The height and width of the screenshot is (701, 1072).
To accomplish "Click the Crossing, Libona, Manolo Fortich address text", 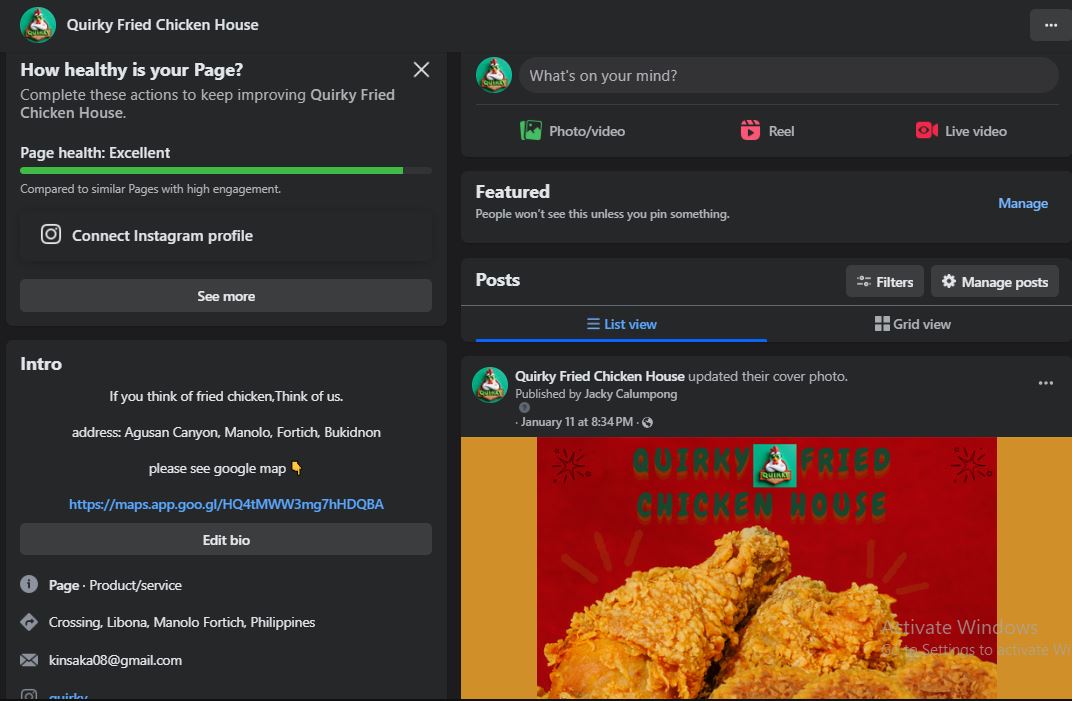I will click(182, 622).
